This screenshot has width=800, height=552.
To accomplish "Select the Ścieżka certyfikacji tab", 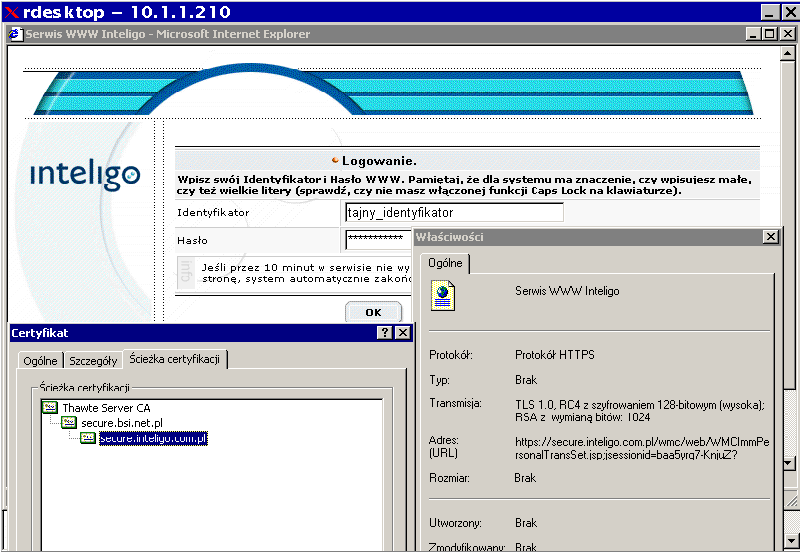I will [x=174, y=359].
